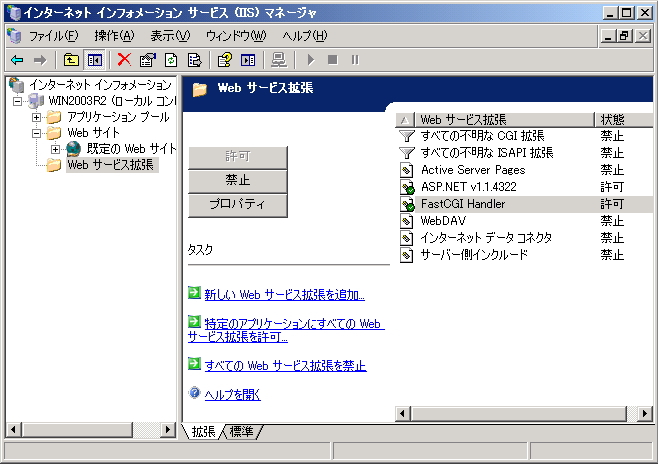Toggle the action pane toolbar icon
This screenshot has height=464, width=658.
pos(248,60)
